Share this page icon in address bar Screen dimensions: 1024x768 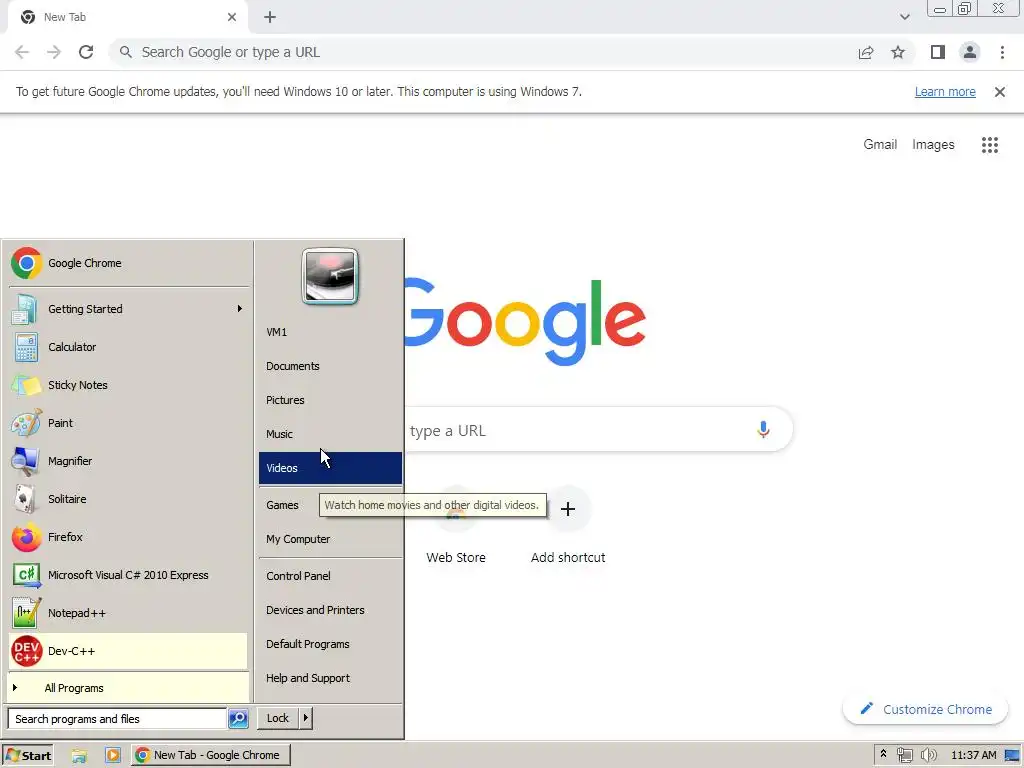tap(866, 52)
